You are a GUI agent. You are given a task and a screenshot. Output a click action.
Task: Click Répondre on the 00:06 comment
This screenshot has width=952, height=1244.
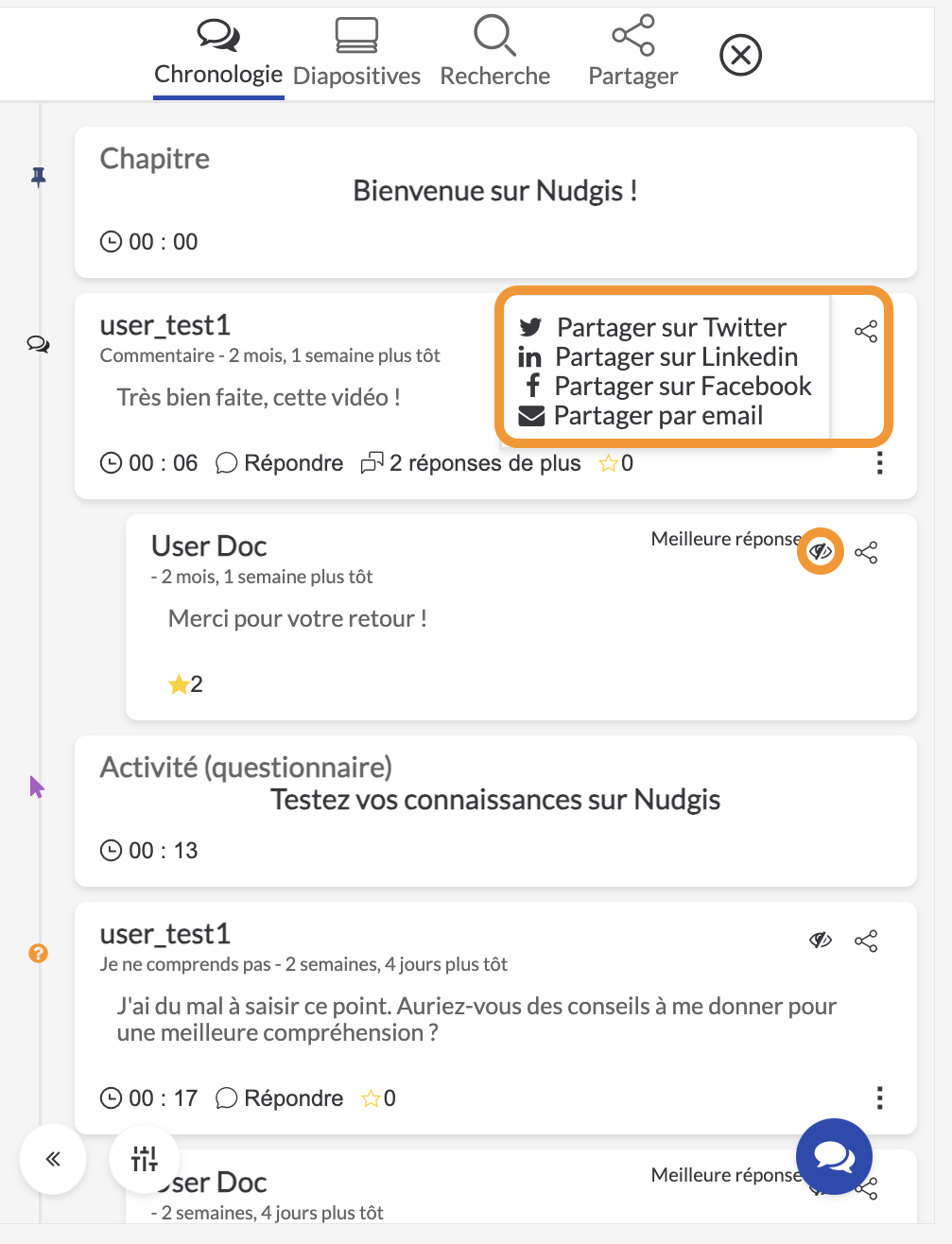(280, 463)
